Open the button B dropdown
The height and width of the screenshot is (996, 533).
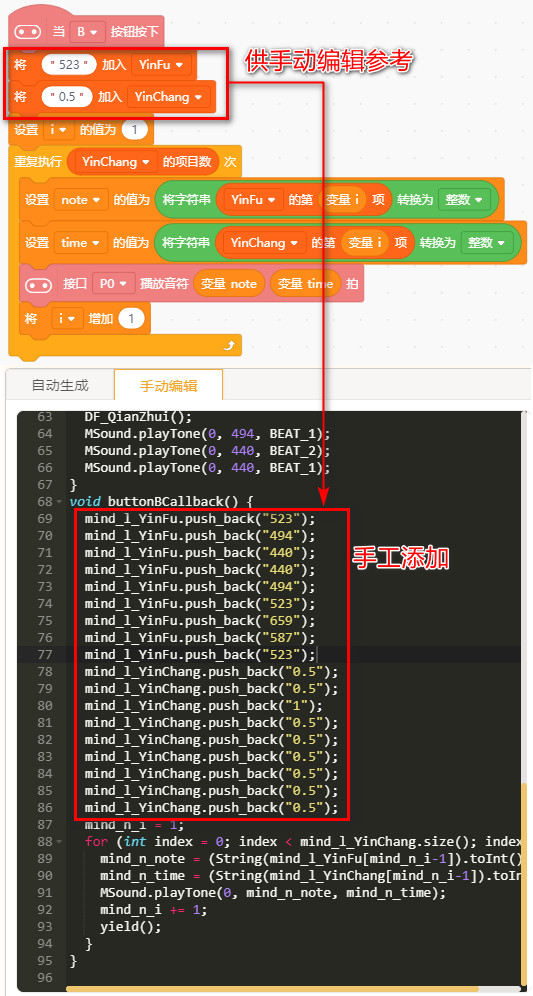88,31
